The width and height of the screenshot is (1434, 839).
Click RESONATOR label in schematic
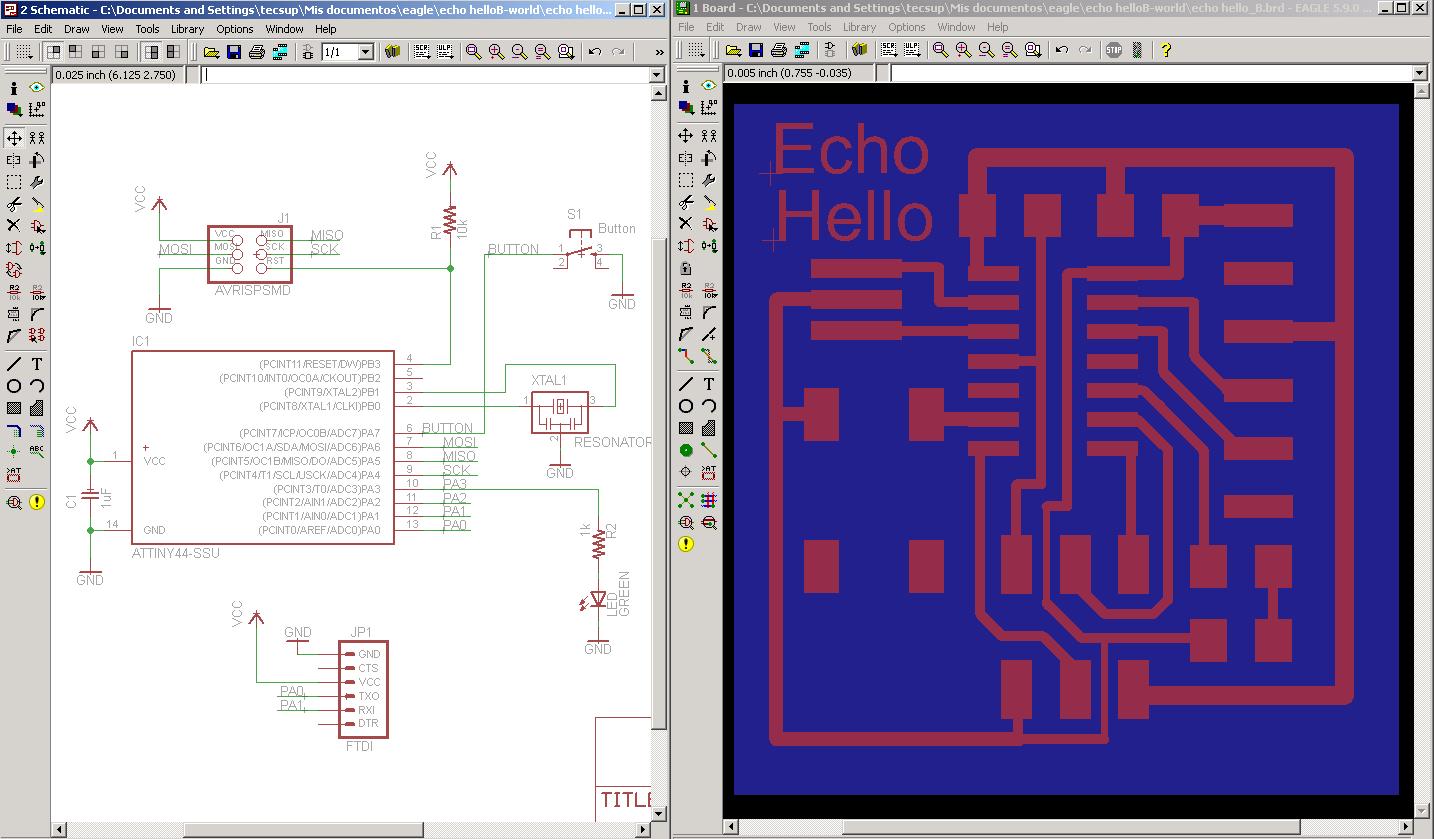(x=612, y=442)
